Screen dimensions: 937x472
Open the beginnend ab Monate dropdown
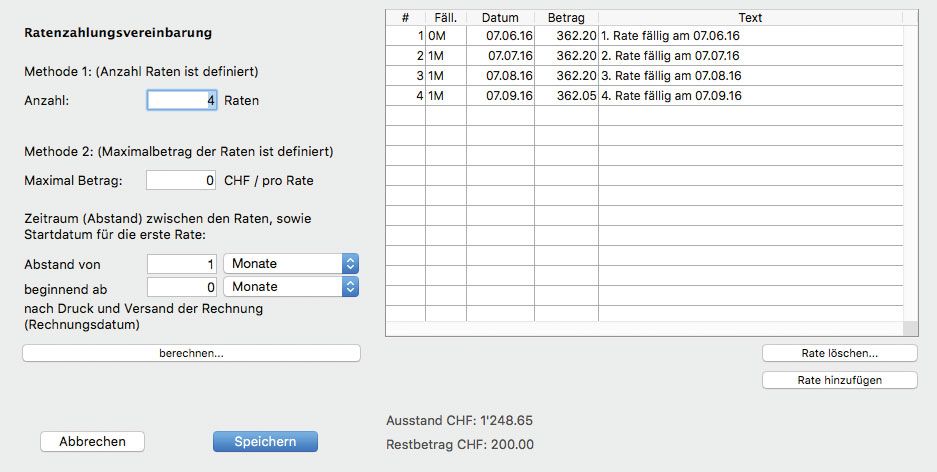point(290,287)
